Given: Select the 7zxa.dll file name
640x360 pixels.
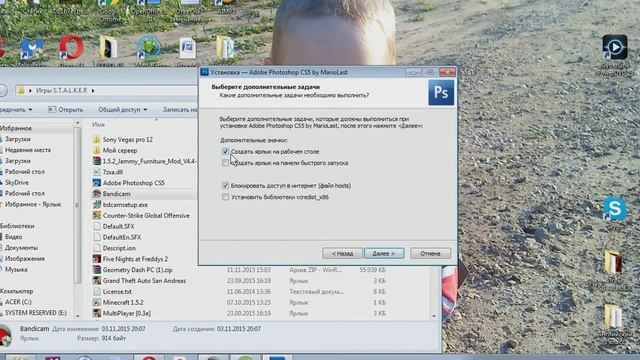Looking at the screenshot, I should pos(113,172).
